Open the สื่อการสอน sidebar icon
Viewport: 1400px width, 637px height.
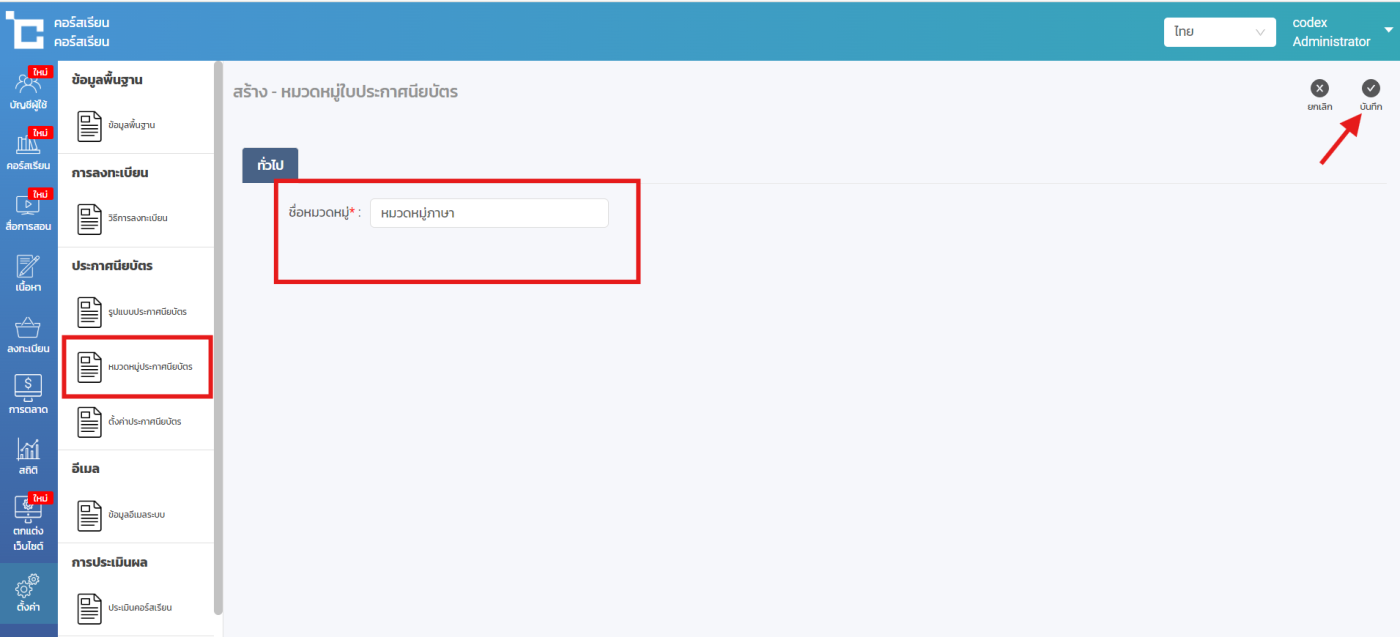click(x=28, y=211)
